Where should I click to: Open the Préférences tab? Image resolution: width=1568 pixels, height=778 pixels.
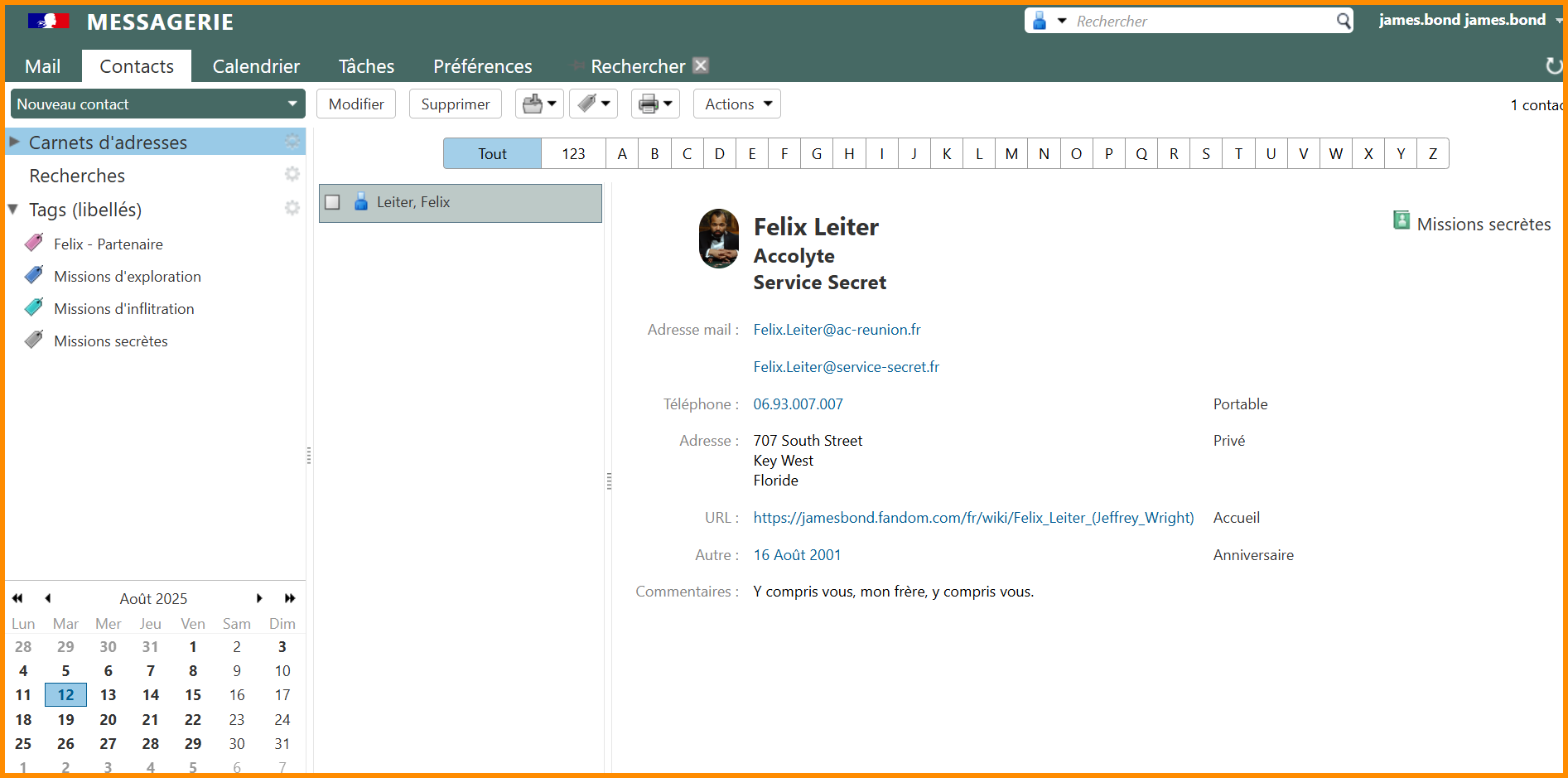482,66
